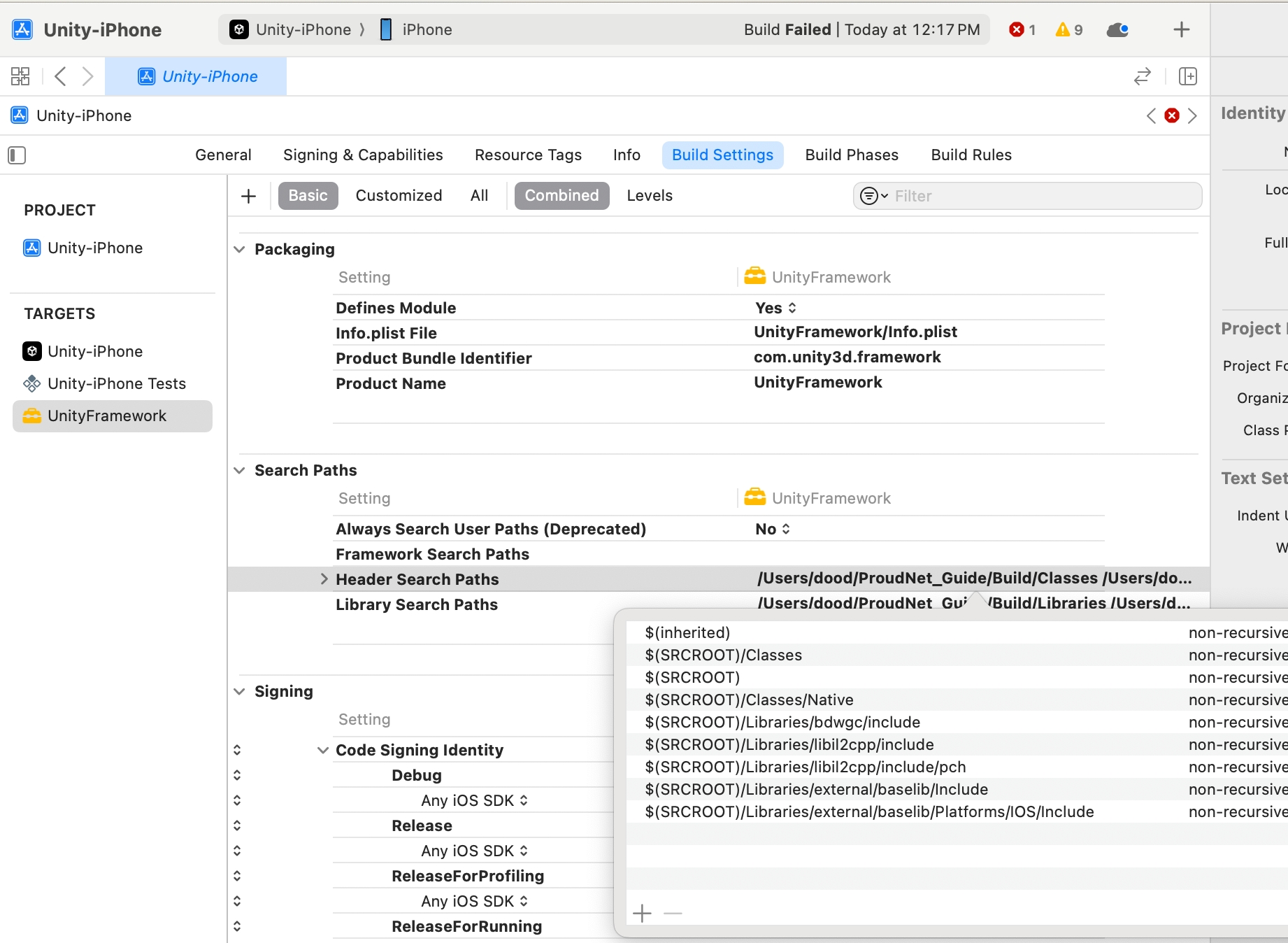This screenshot has width=1288, height=943.
Task: Add an editor pane on the right
Action: 1187,76
